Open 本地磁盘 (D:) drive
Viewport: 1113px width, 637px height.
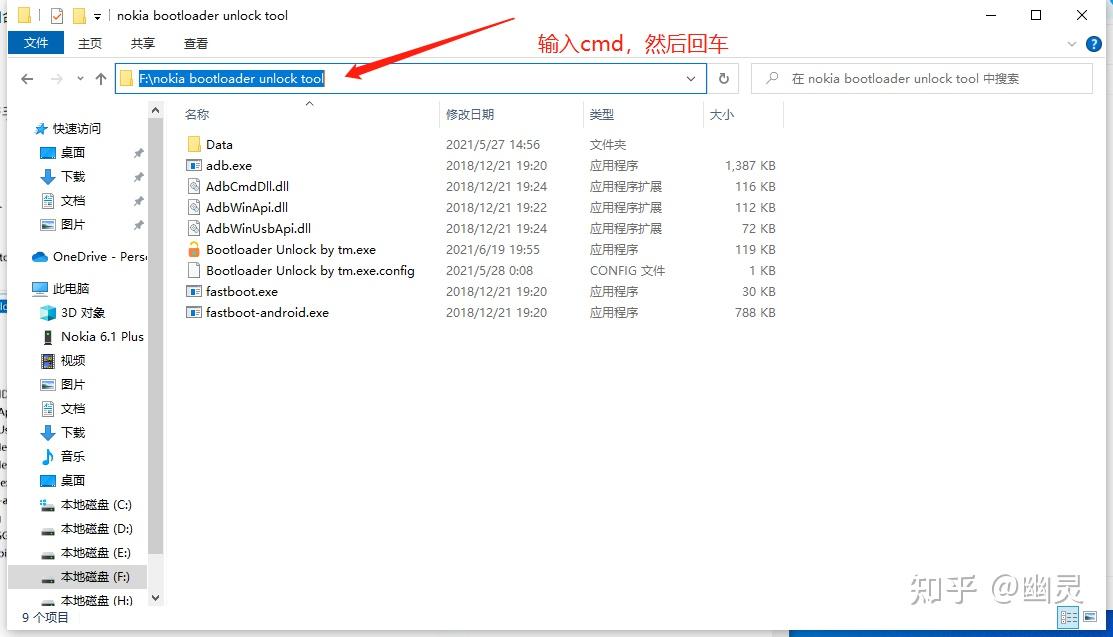[x=96, y=529]
